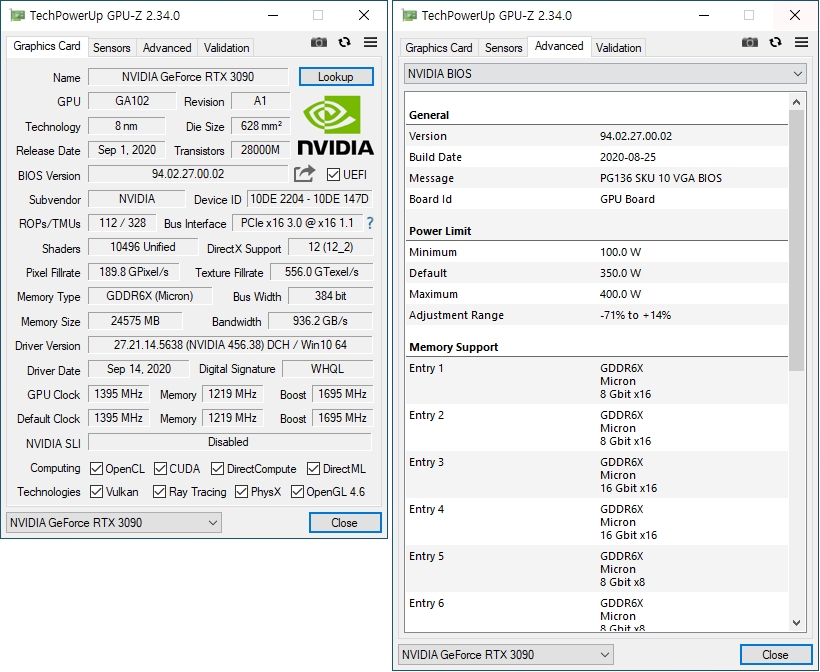Click '350.0 W' Default power value
820x672 pixels.
coord(620,273)
